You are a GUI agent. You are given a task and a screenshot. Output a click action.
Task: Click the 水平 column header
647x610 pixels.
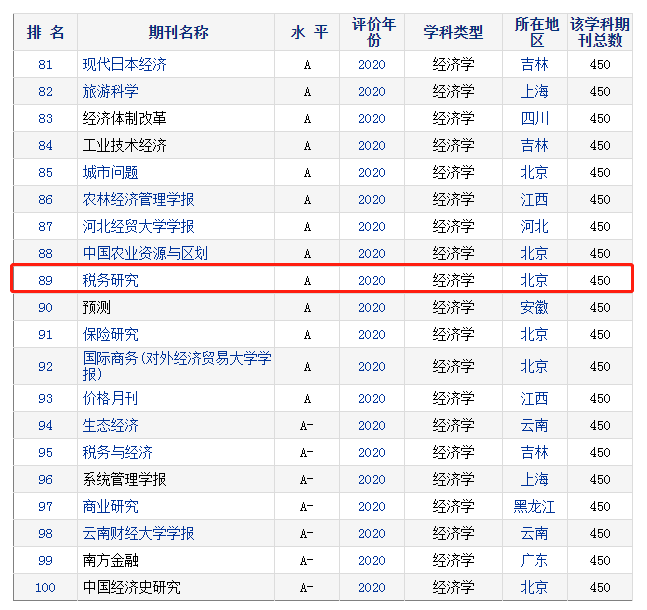pyautogui.click(x=309, y=32)
